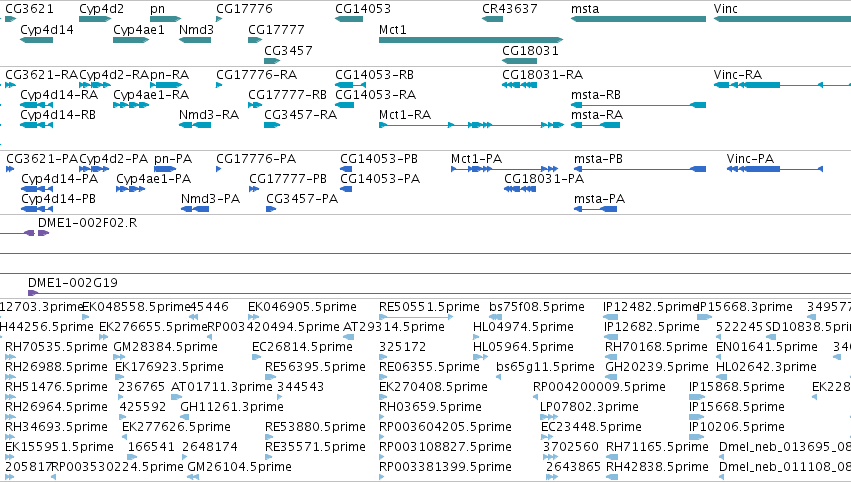The image size is (851, 482).
Task: Select the EC23448.5prime EST label
Action: click(592, 427)
